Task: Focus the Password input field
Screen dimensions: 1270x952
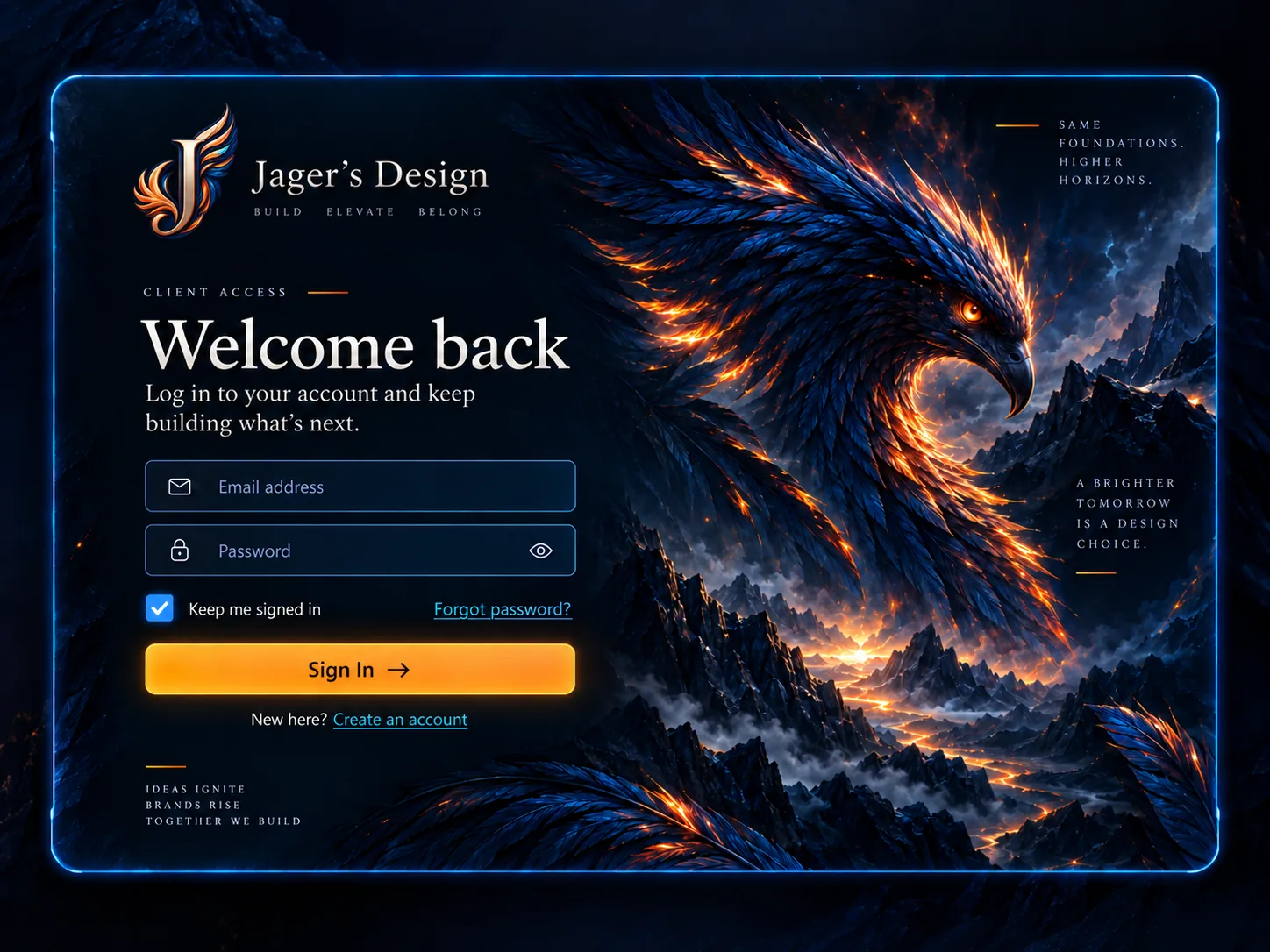Action: (x=360, y=551)
